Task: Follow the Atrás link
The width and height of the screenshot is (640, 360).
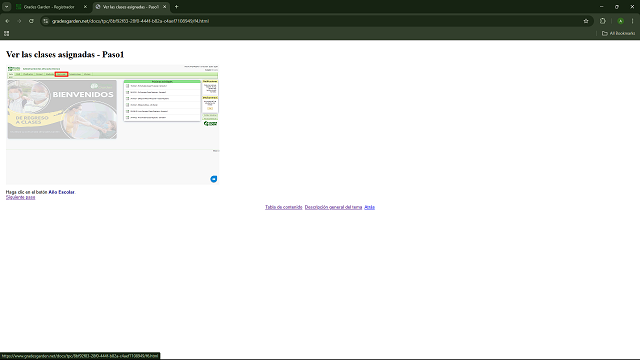Action: tap(369, 207)
